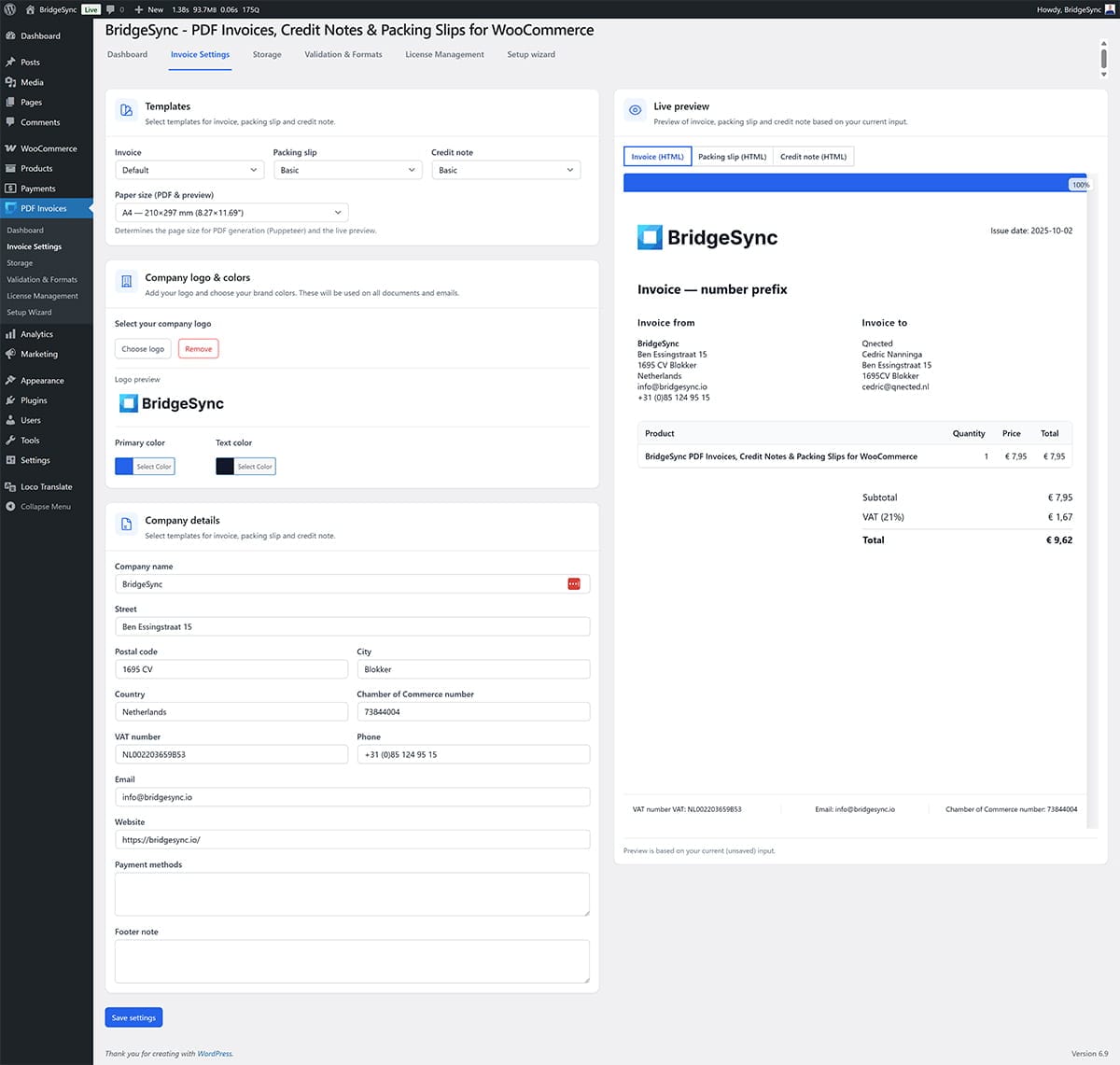Show the Credit note (HTML) preview
This screenshot has height=1065, width=1120.
click(814, 157)
